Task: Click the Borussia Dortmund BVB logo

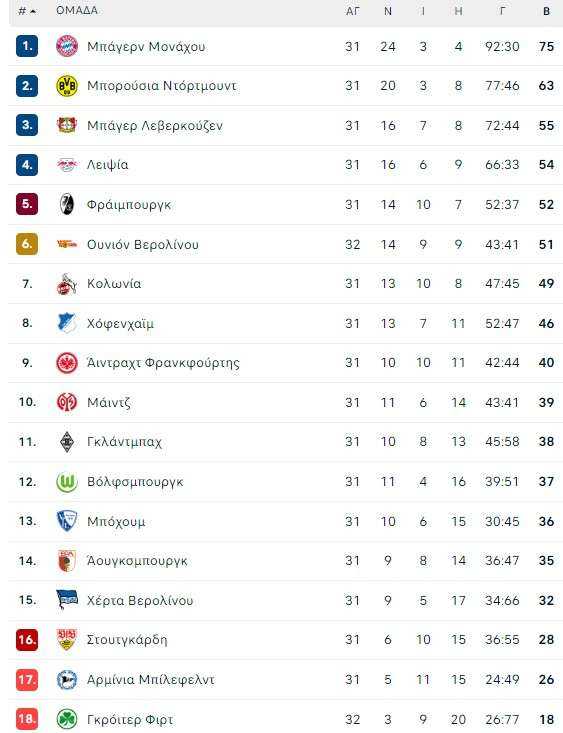Action: (67, 86)
